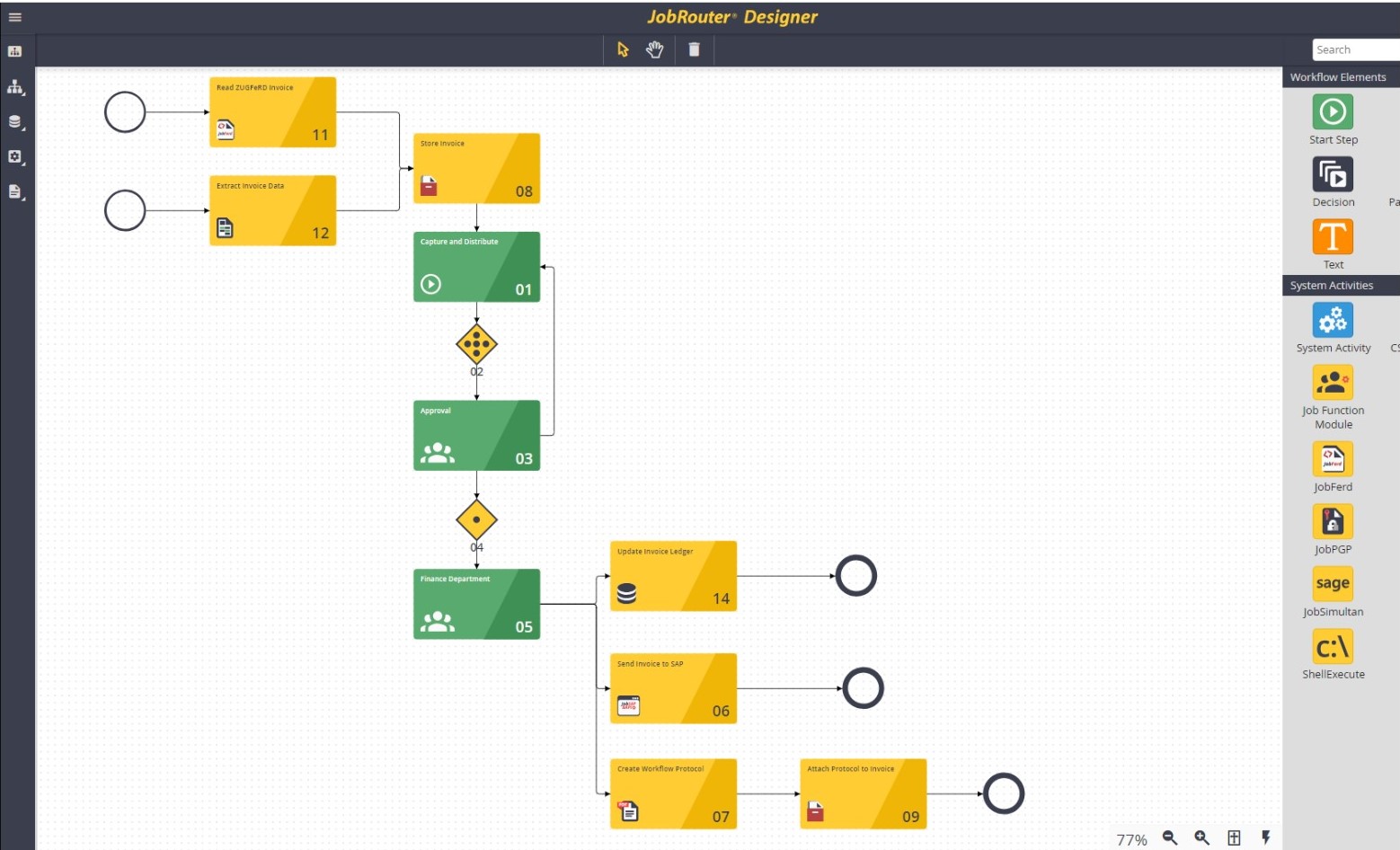
Task: Select end circle after Send Invoice to SAP
Action: [864, 688]
